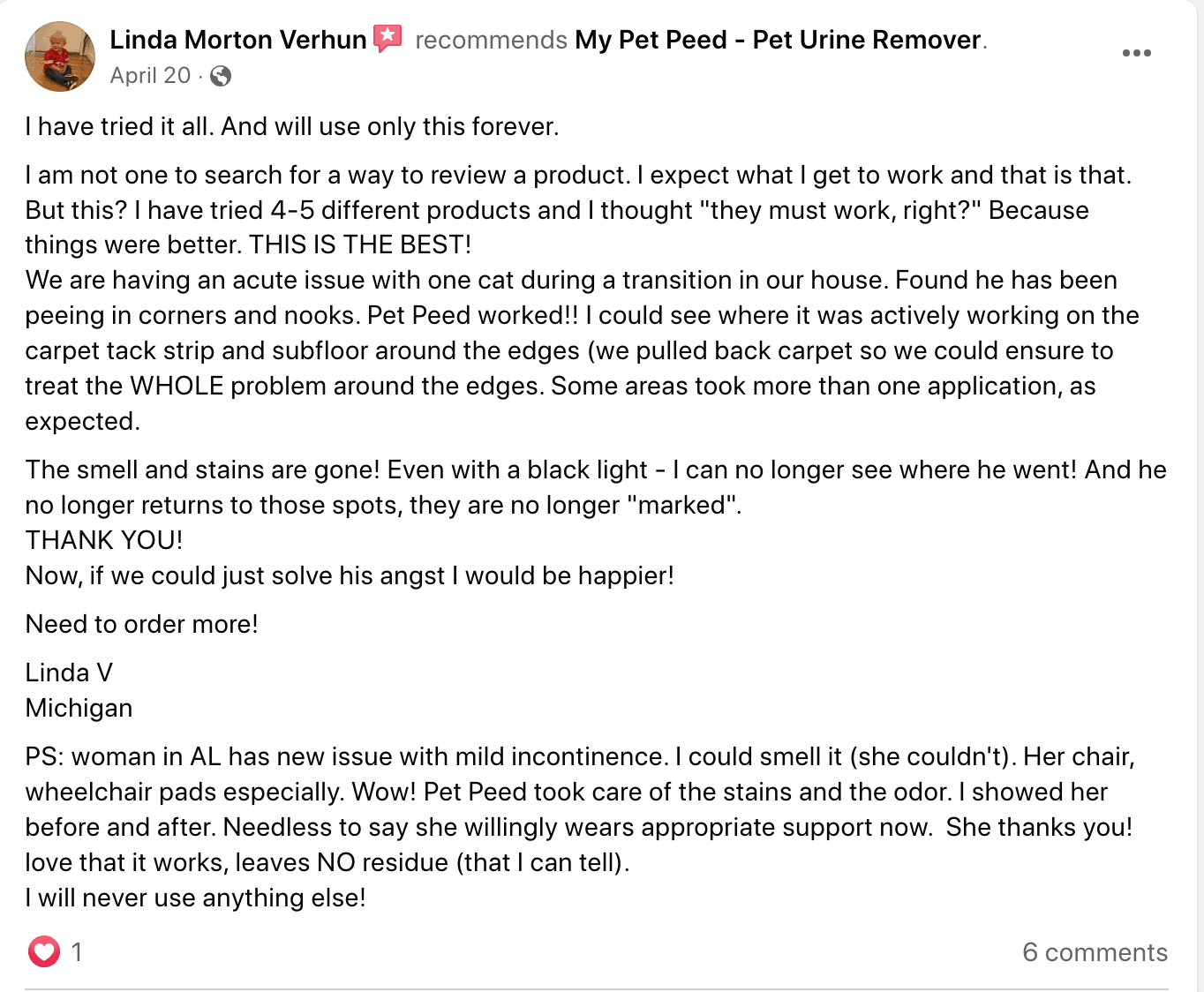Click the heart reaction icon

[x=43, y=951]
